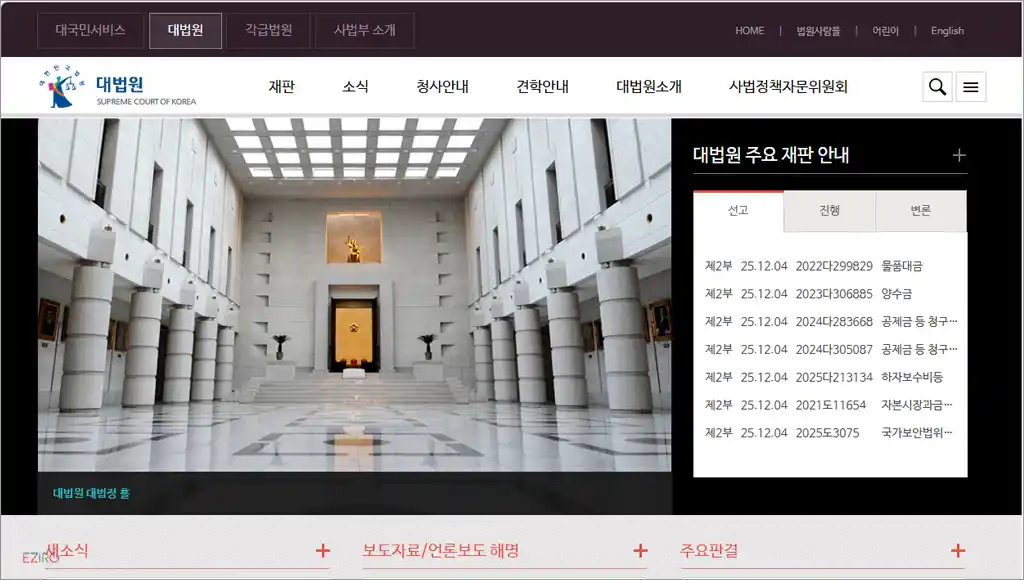Screen dimensions: 1024x580
Task: Open the site search with the magnifier icon
Action: click(937, 86)
